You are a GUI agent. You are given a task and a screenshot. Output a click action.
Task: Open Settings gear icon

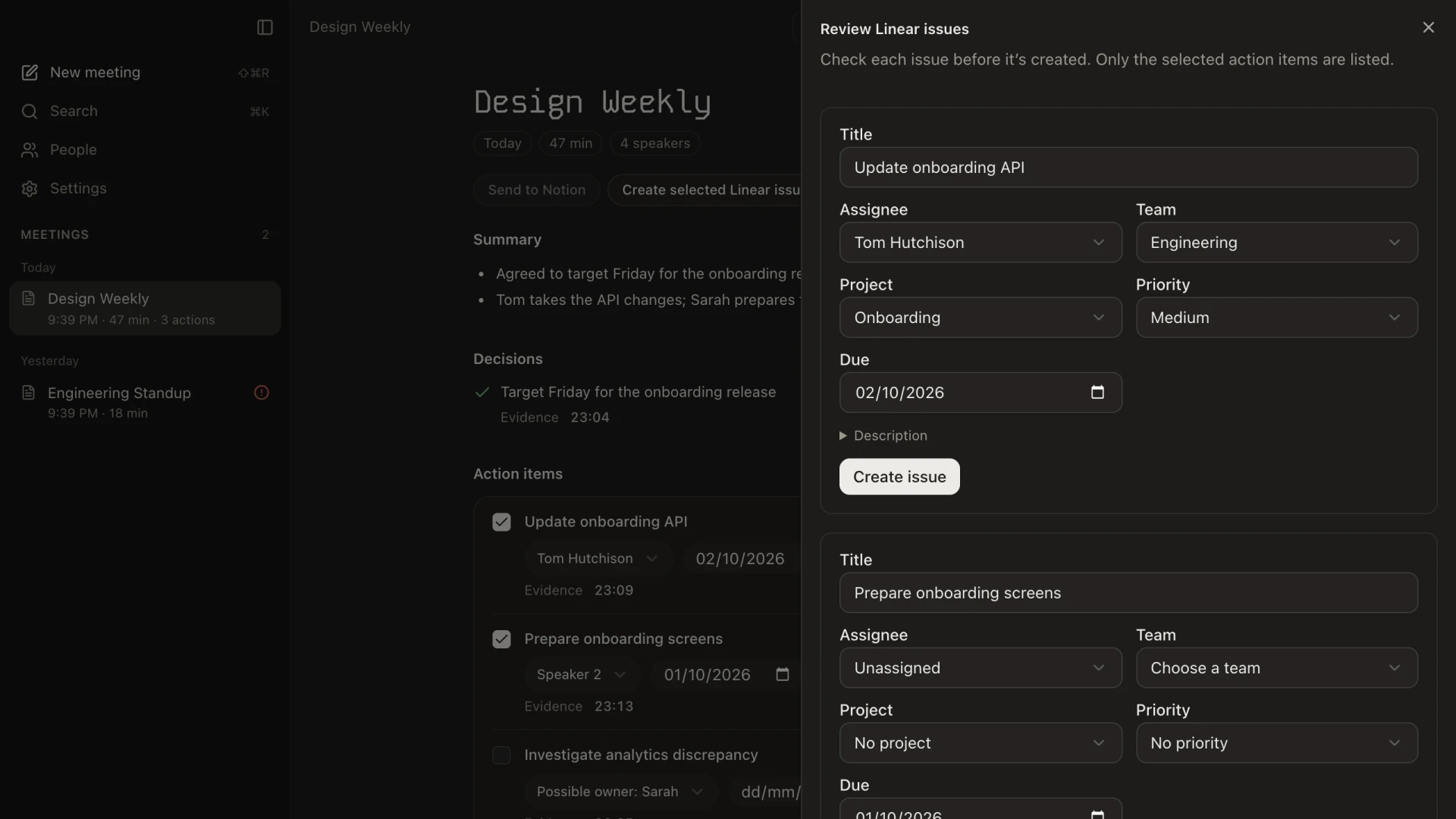click(30, 189)
